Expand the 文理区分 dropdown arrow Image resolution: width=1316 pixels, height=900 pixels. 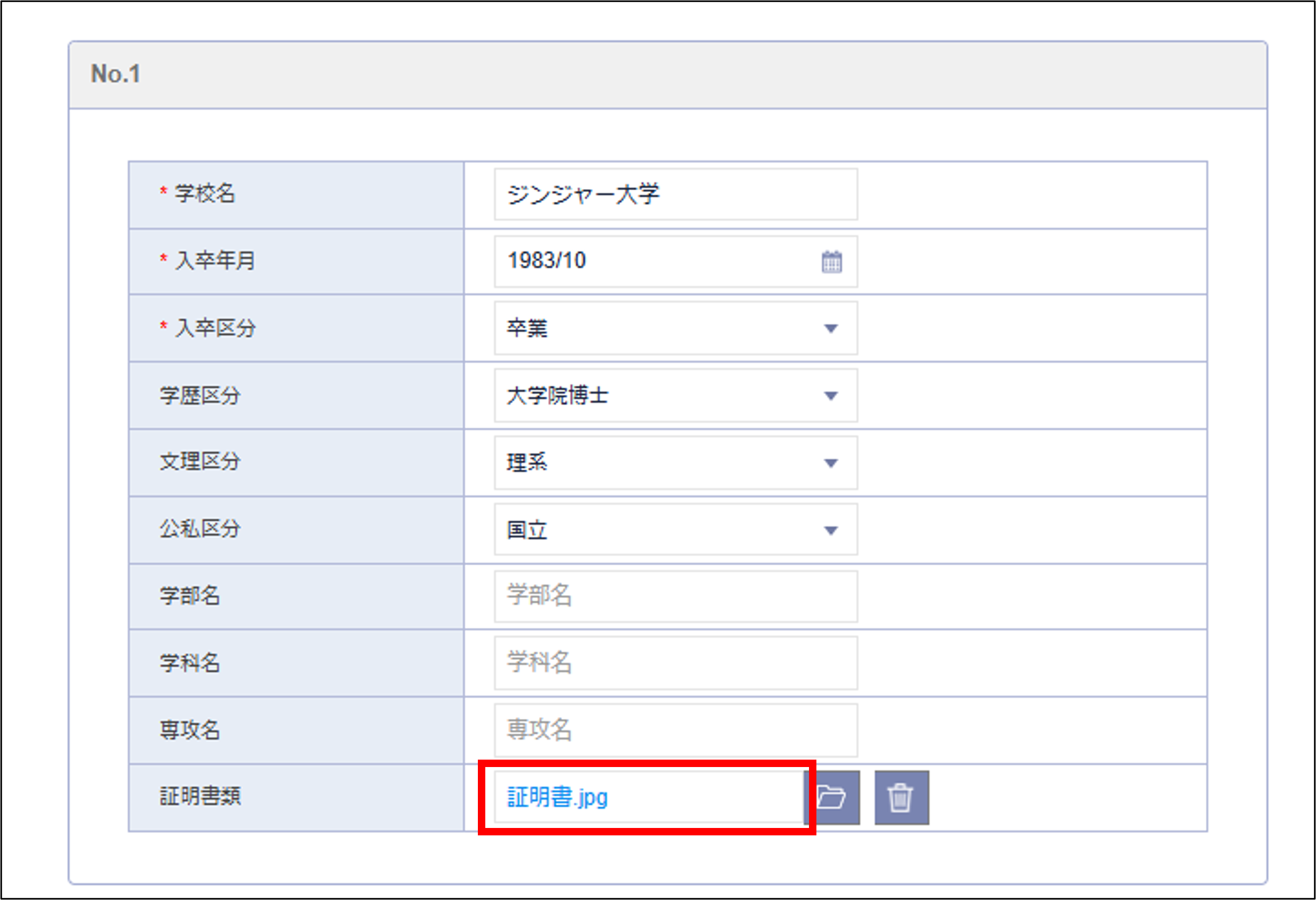(831, 463)
